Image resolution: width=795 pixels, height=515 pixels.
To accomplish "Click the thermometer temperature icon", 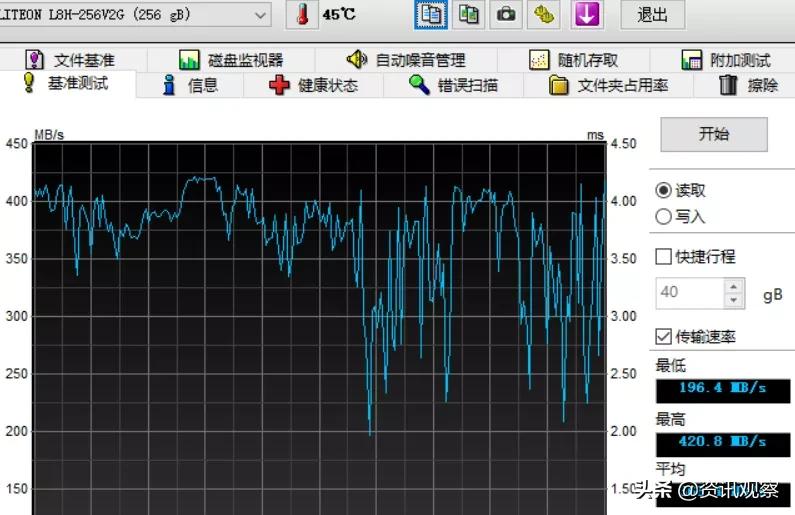I will [x=302, y=14].
